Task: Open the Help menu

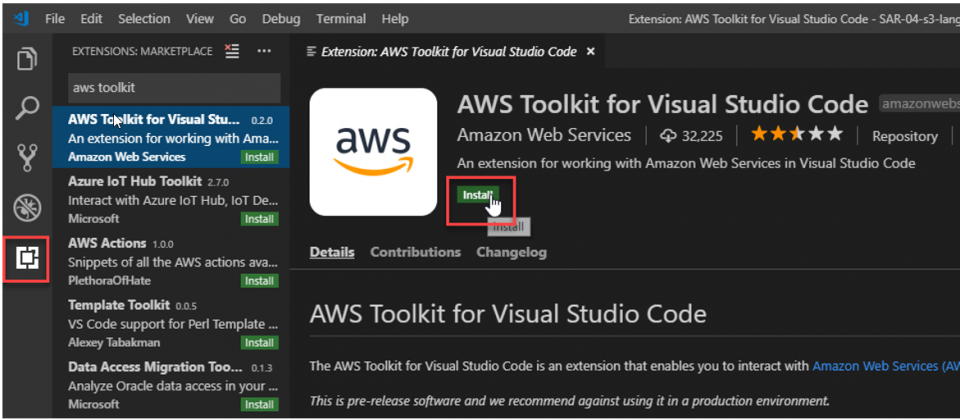Action: [394, 19]
